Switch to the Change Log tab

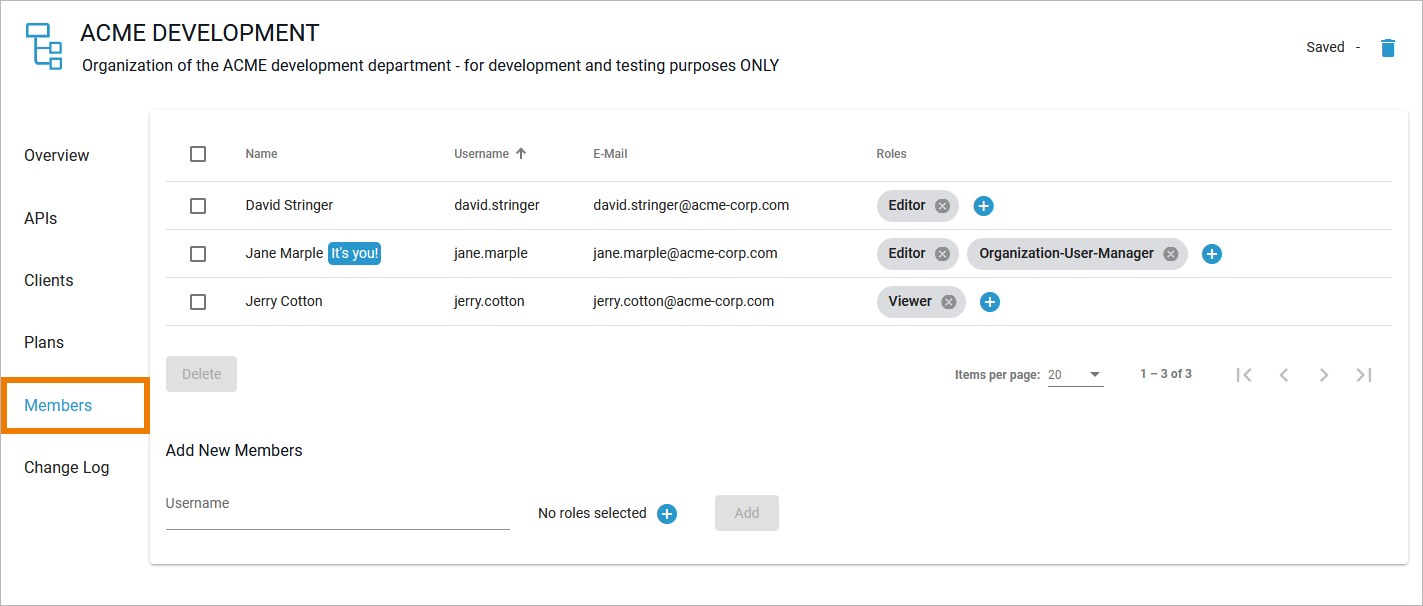coord(67,468)
